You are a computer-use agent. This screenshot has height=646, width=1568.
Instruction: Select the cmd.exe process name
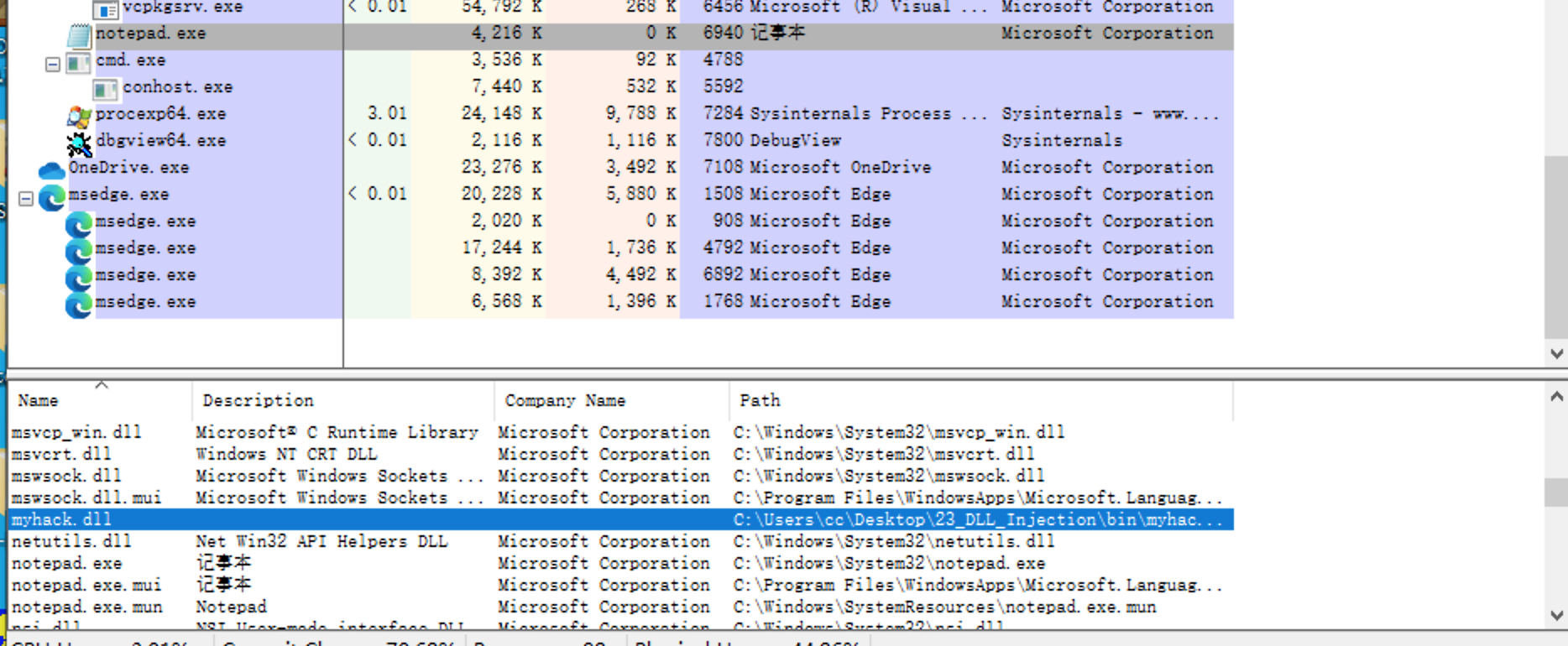pos(130,60)
